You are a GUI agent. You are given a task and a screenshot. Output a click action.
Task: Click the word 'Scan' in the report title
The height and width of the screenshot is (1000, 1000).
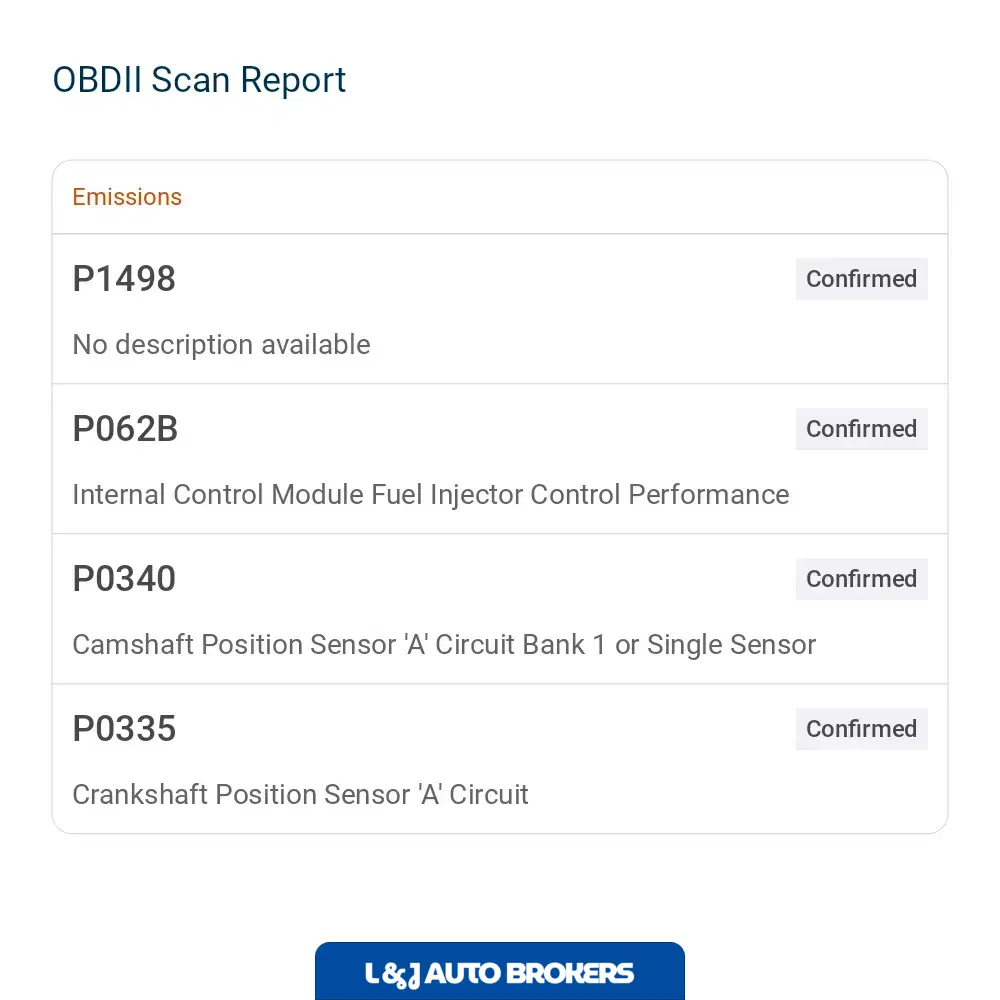click(x=190, y=80)
